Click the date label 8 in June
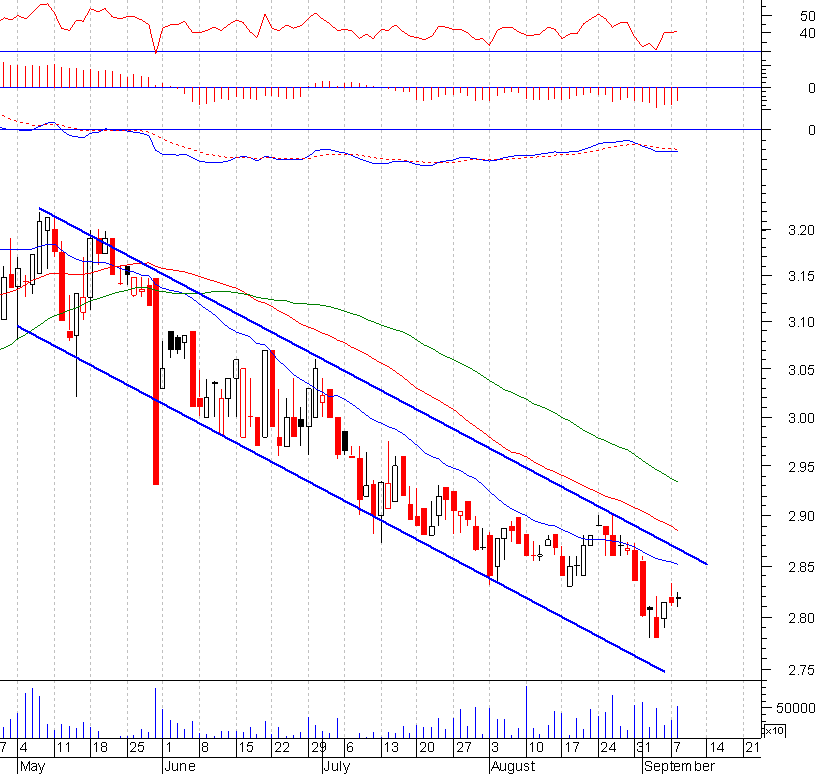The height and width of the screenshot is (774, 819). click(205, 747)
